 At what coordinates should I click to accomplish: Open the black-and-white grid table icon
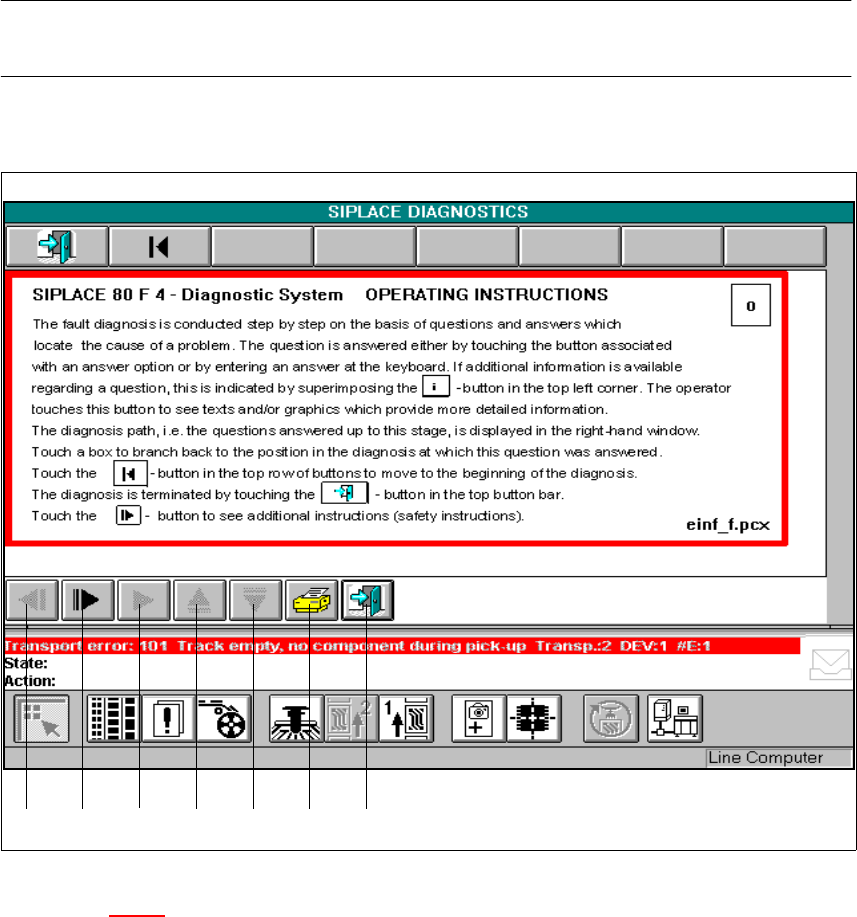113,719
